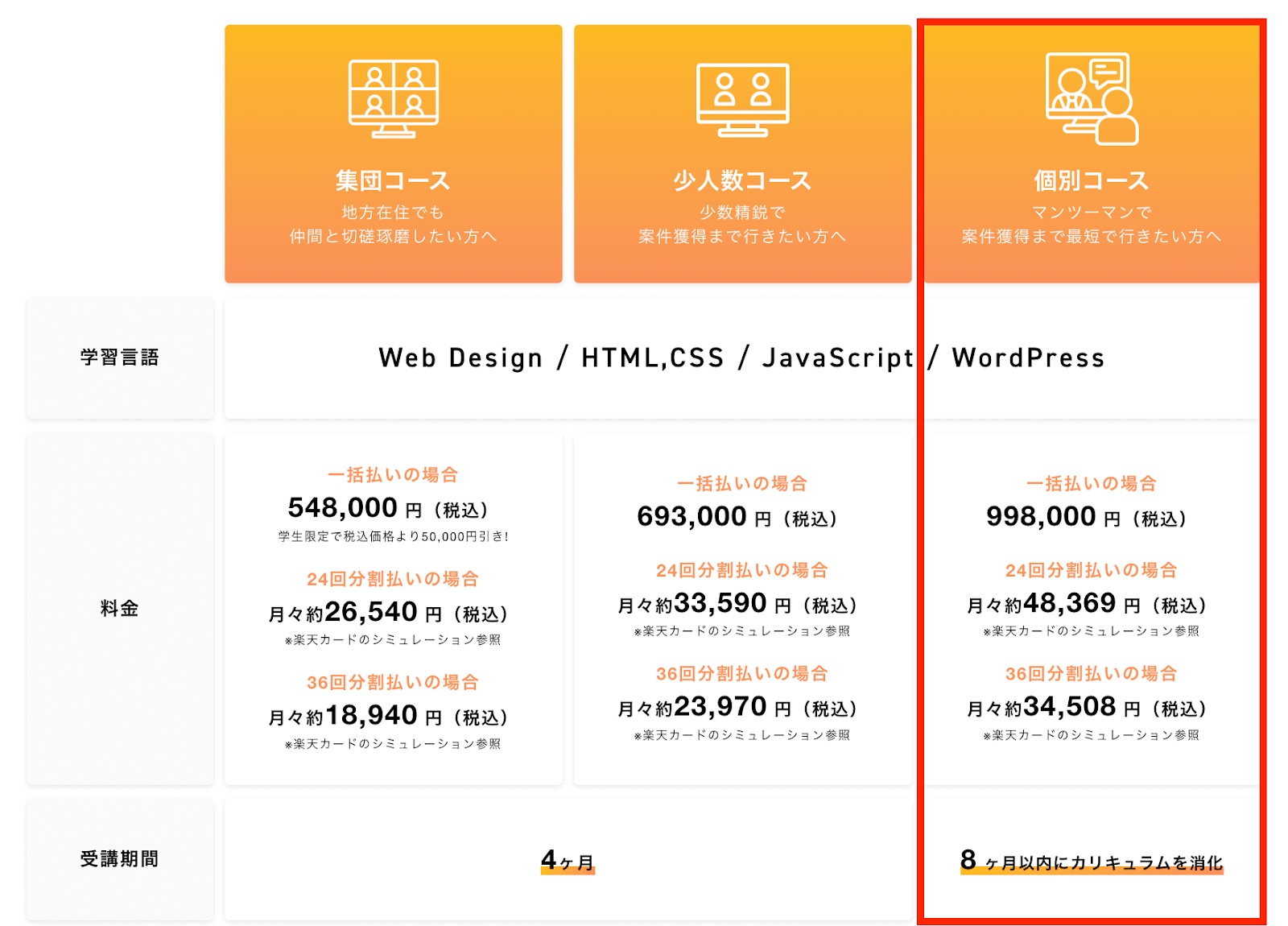Click the student discount 50,000円引き note

(x=393, y=536)
